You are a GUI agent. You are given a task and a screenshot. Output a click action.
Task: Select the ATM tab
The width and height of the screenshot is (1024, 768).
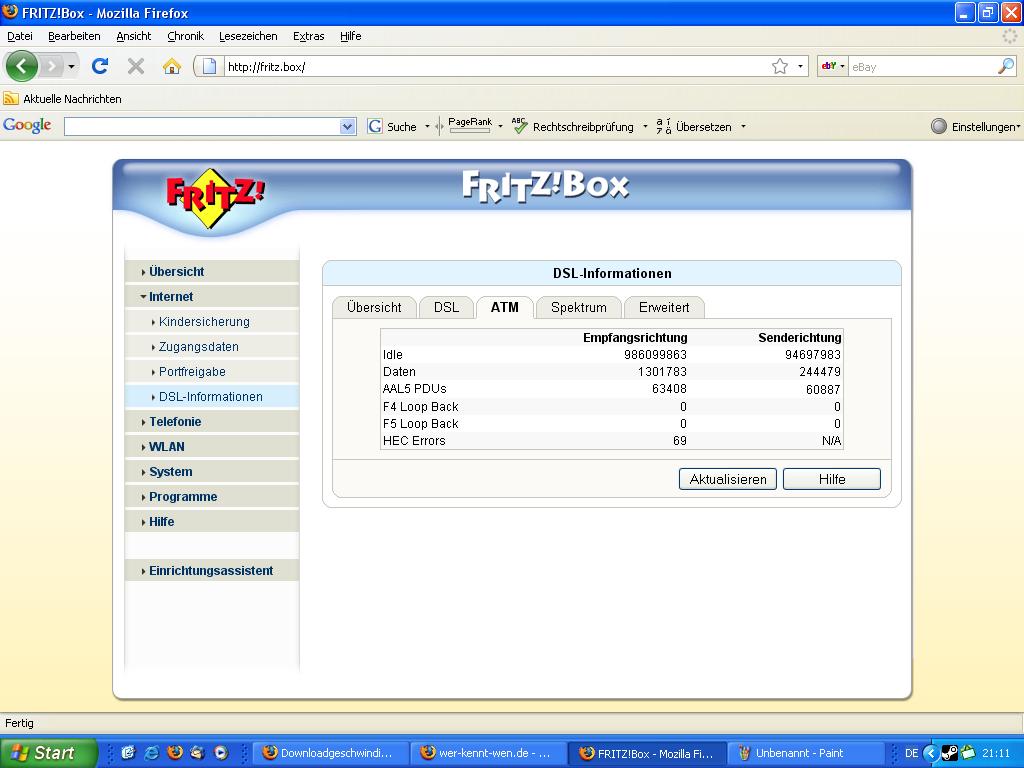(505, 308)
